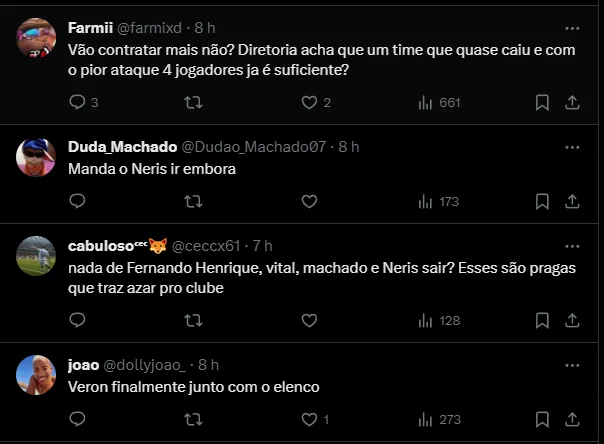
Task: View analytics of joao's tweet
Action: tap(438, 419)
